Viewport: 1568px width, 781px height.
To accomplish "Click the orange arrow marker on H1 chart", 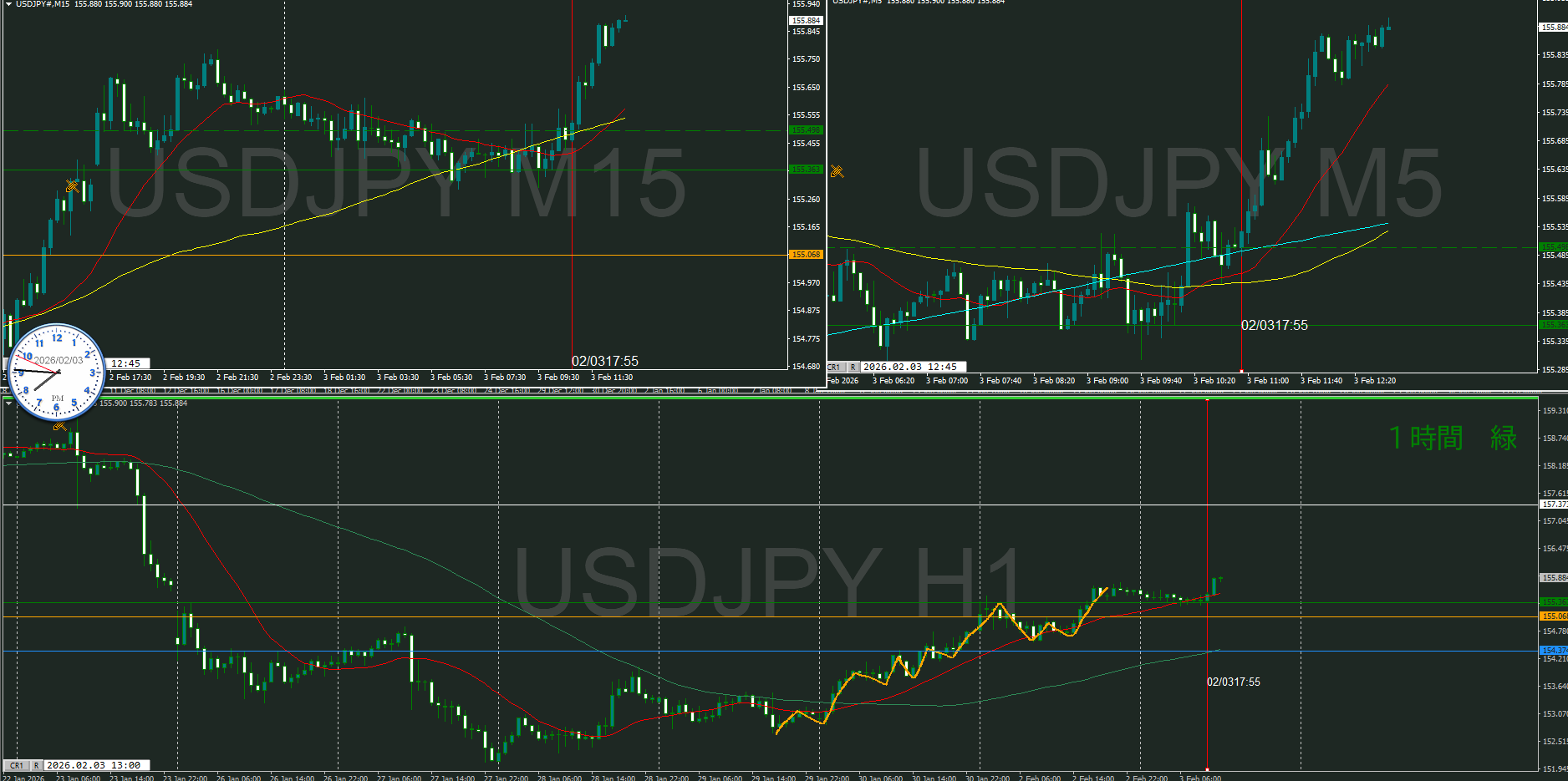I will 59,426.
